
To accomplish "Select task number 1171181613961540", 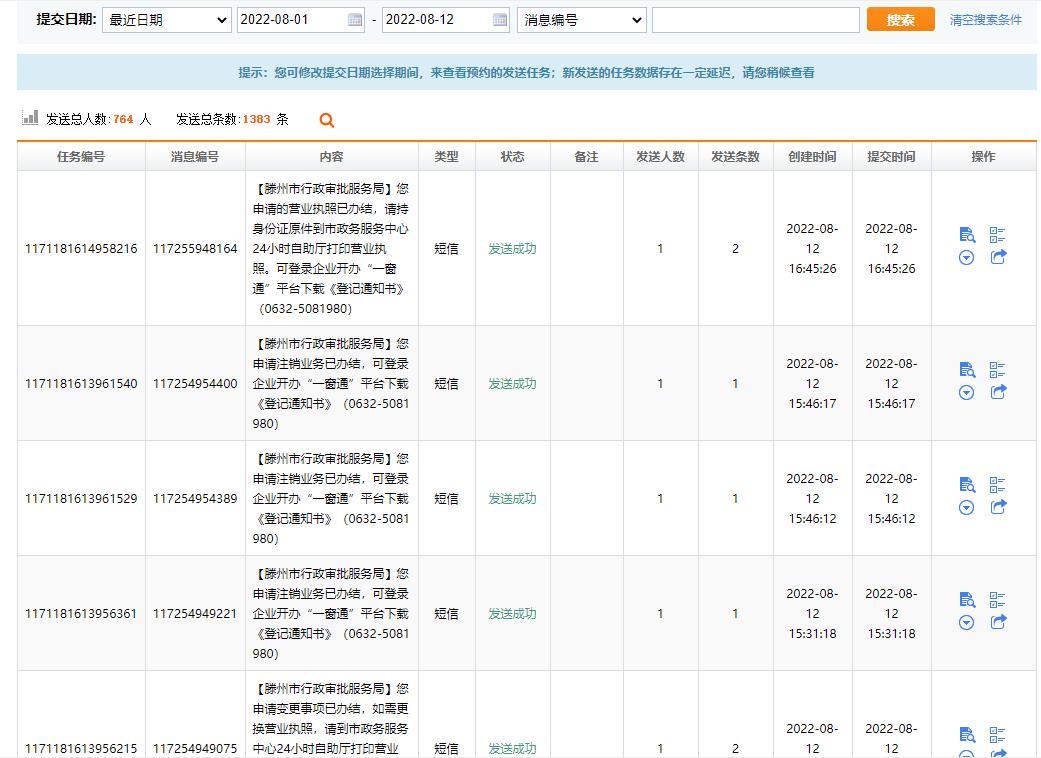I will click(x=81, y=384).
